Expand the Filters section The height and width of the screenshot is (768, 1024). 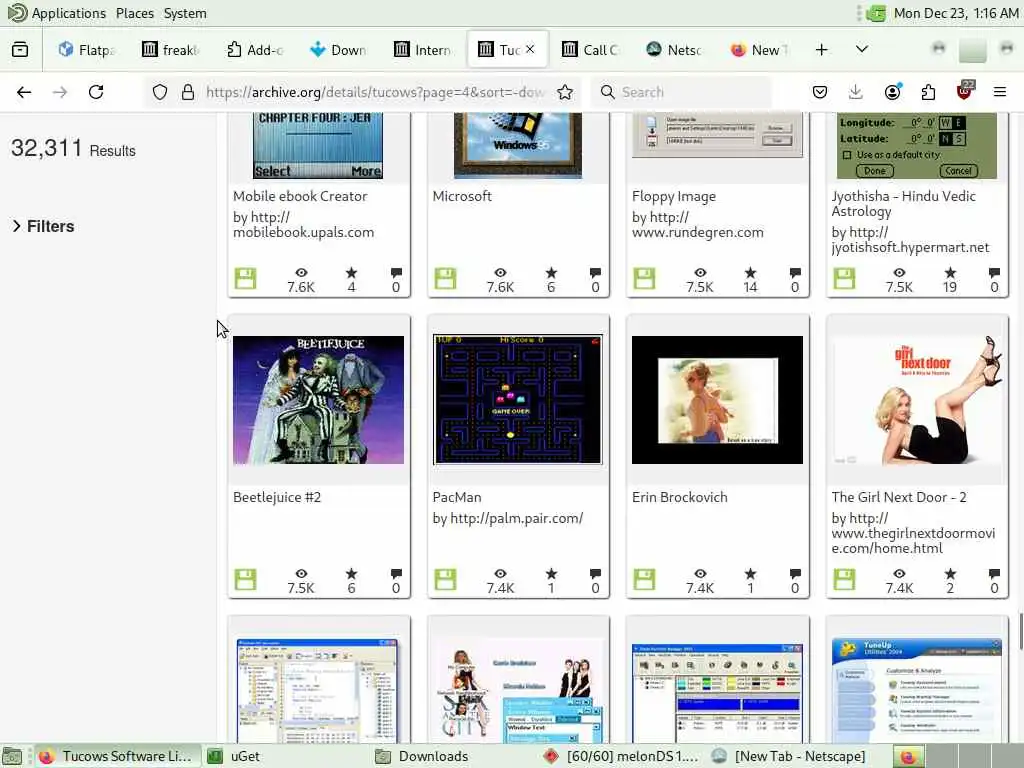coord(43,226)
